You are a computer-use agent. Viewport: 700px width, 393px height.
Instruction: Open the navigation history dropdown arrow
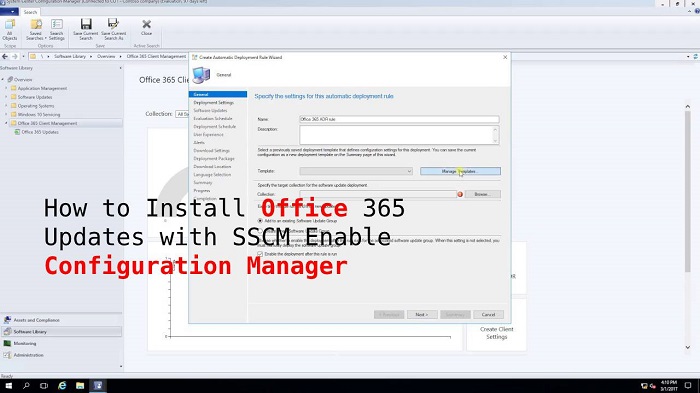[x=23, y=57]
